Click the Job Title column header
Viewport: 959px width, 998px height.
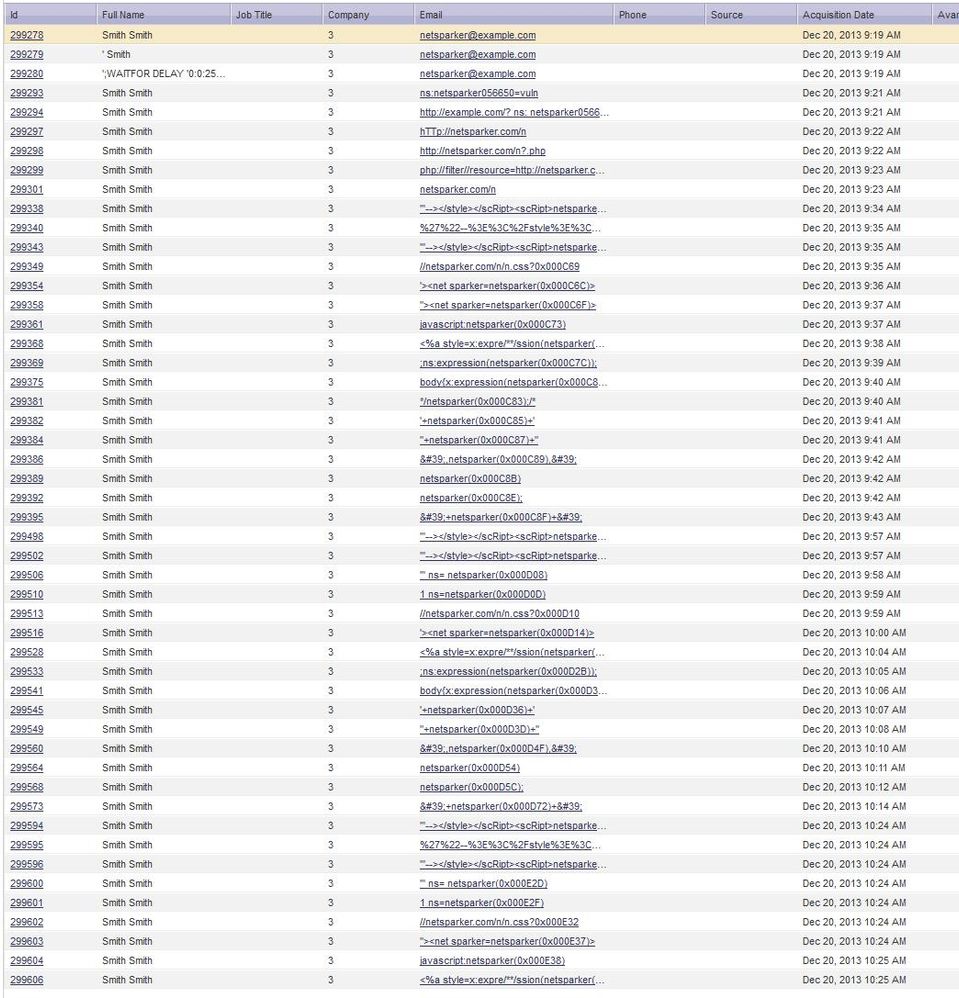(x=253, y=15)
